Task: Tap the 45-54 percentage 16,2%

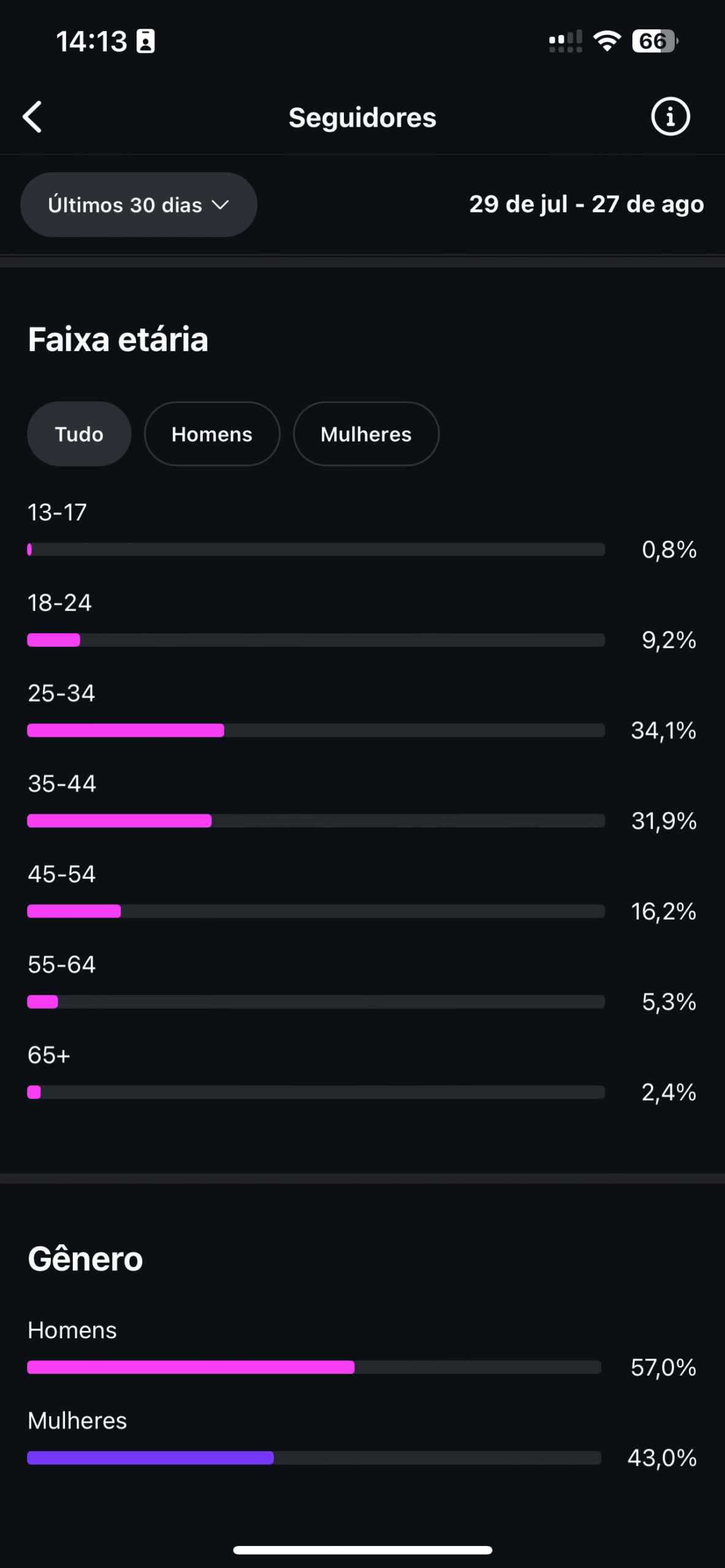Action: (664, 911)
